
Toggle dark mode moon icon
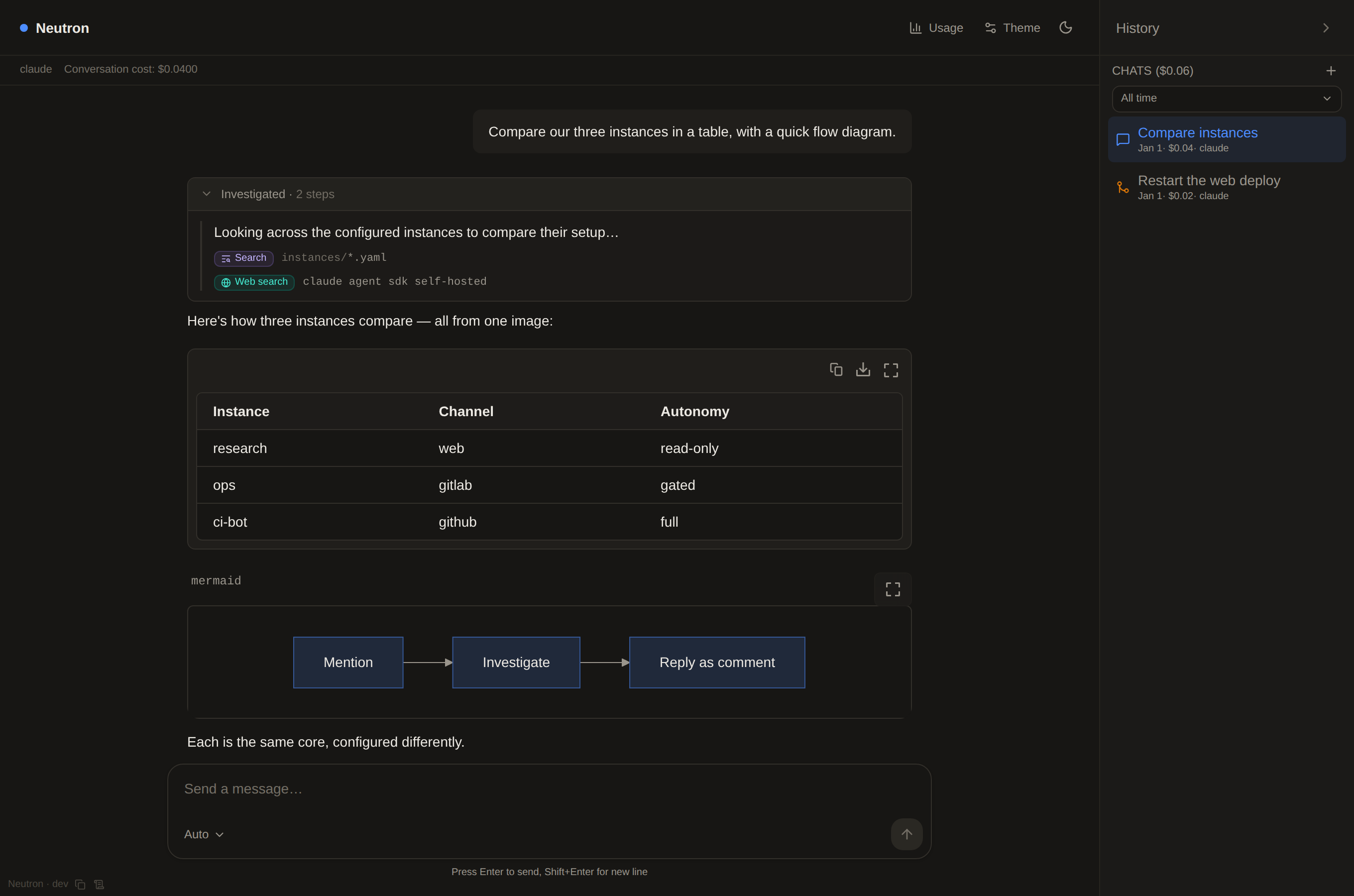point(1065,27)
